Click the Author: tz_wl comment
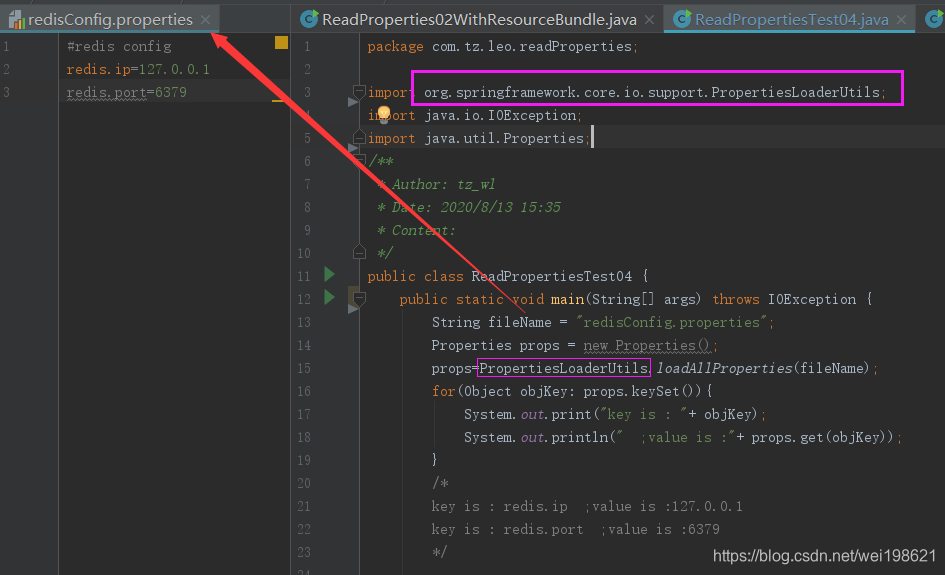 443,184
